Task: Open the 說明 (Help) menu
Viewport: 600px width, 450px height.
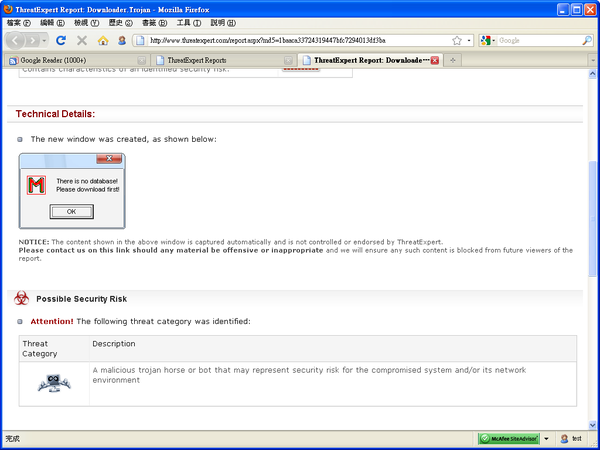Action: point(223,23)
